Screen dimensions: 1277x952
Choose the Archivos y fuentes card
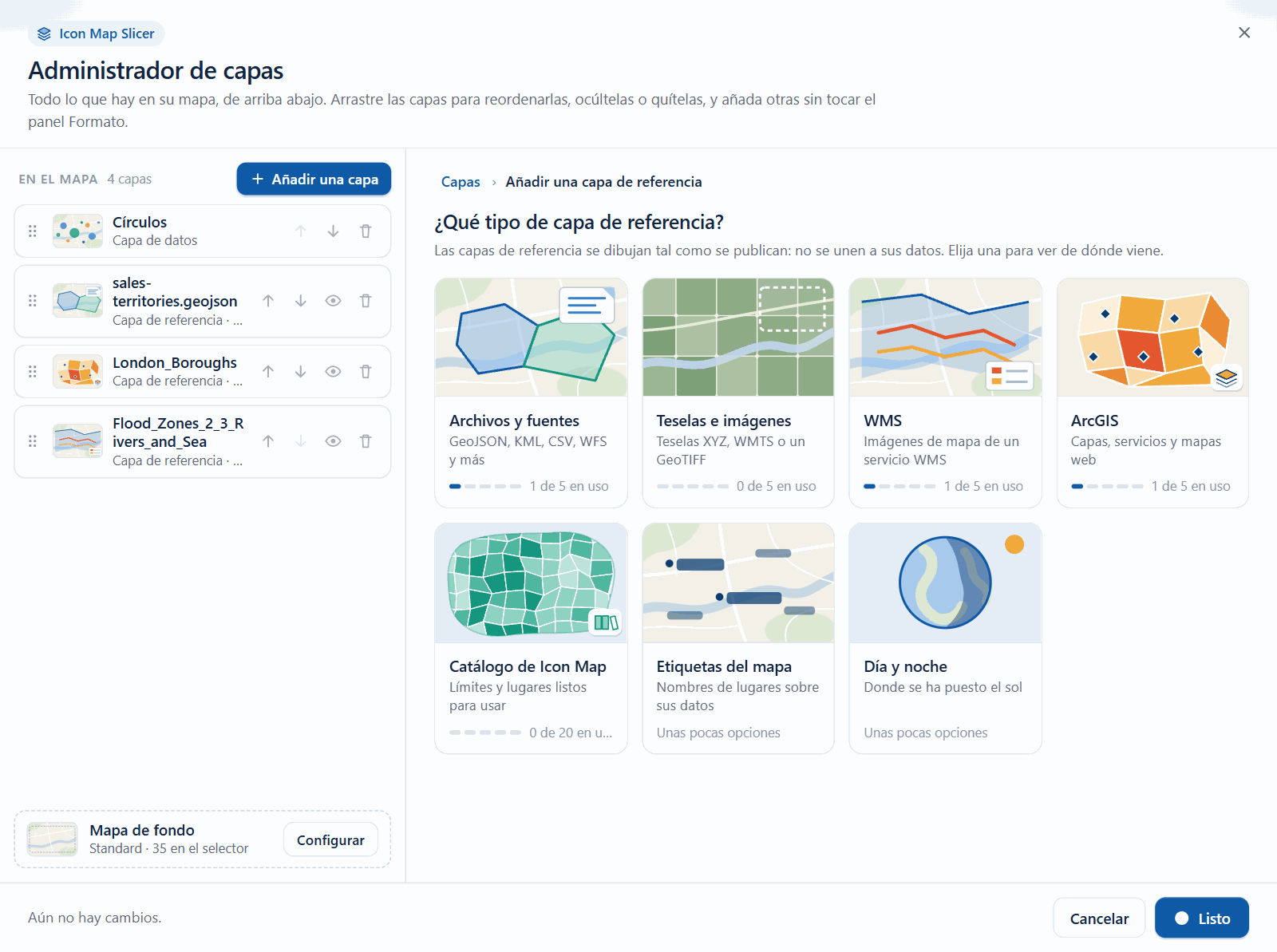point(531,393)
